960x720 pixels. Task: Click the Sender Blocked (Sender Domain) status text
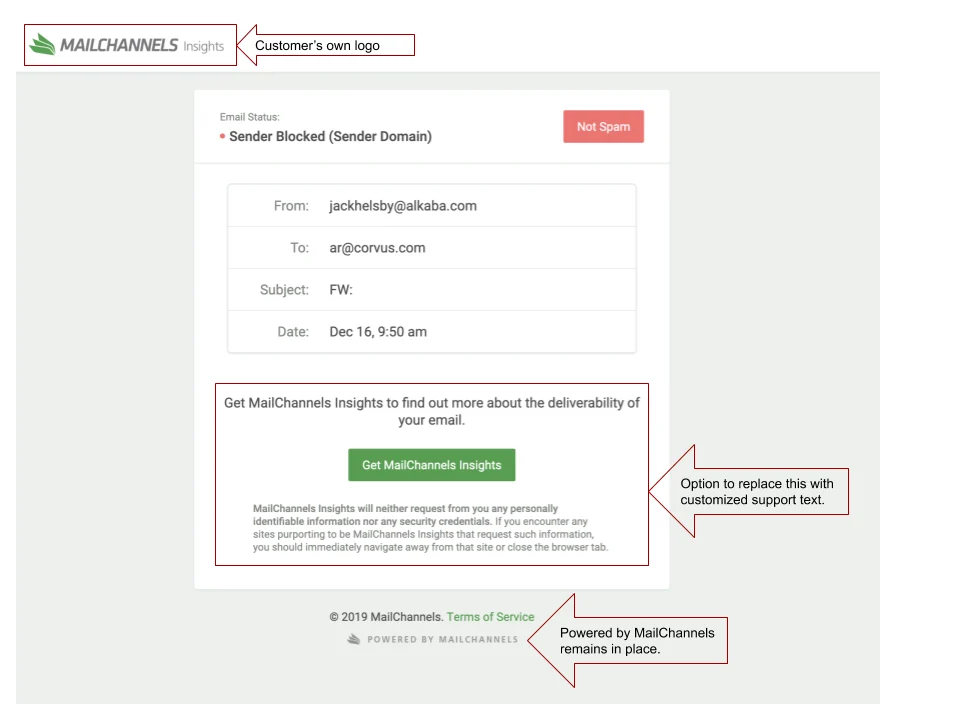pos(330,137)
